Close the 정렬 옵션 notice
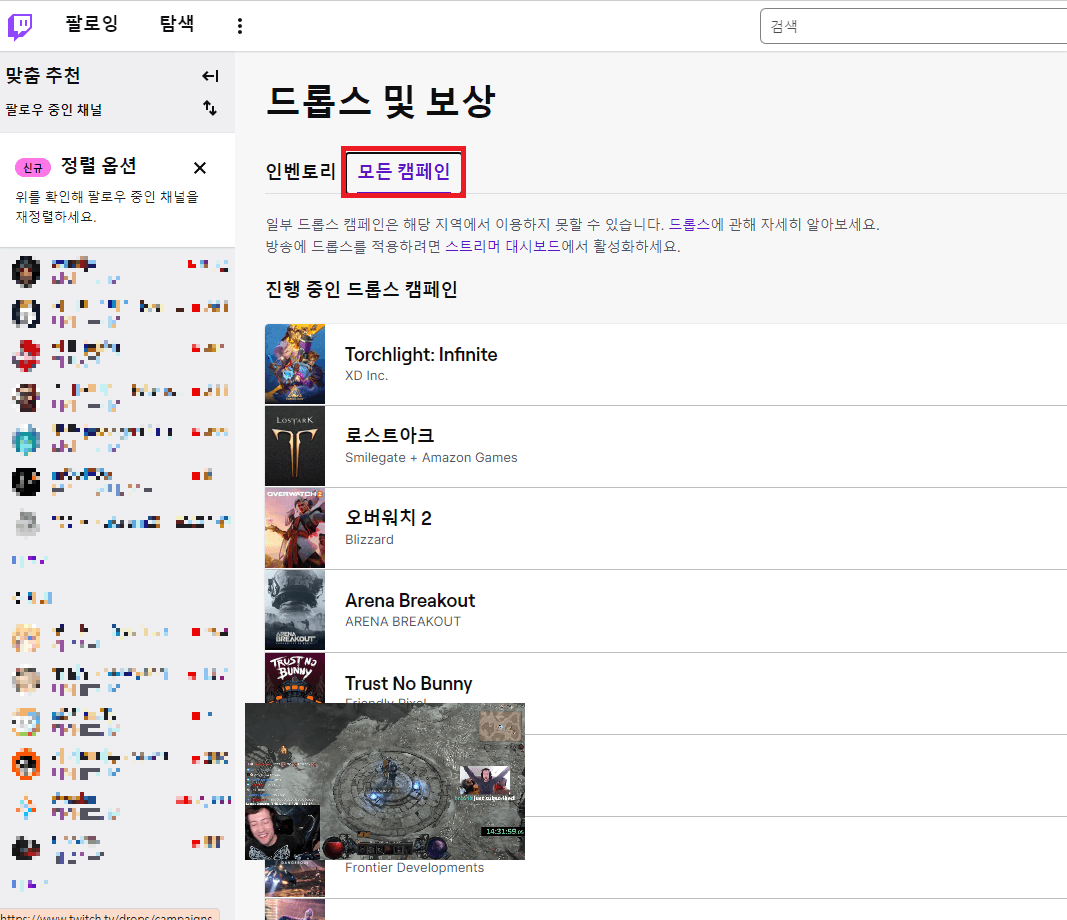 coord(199,168)
